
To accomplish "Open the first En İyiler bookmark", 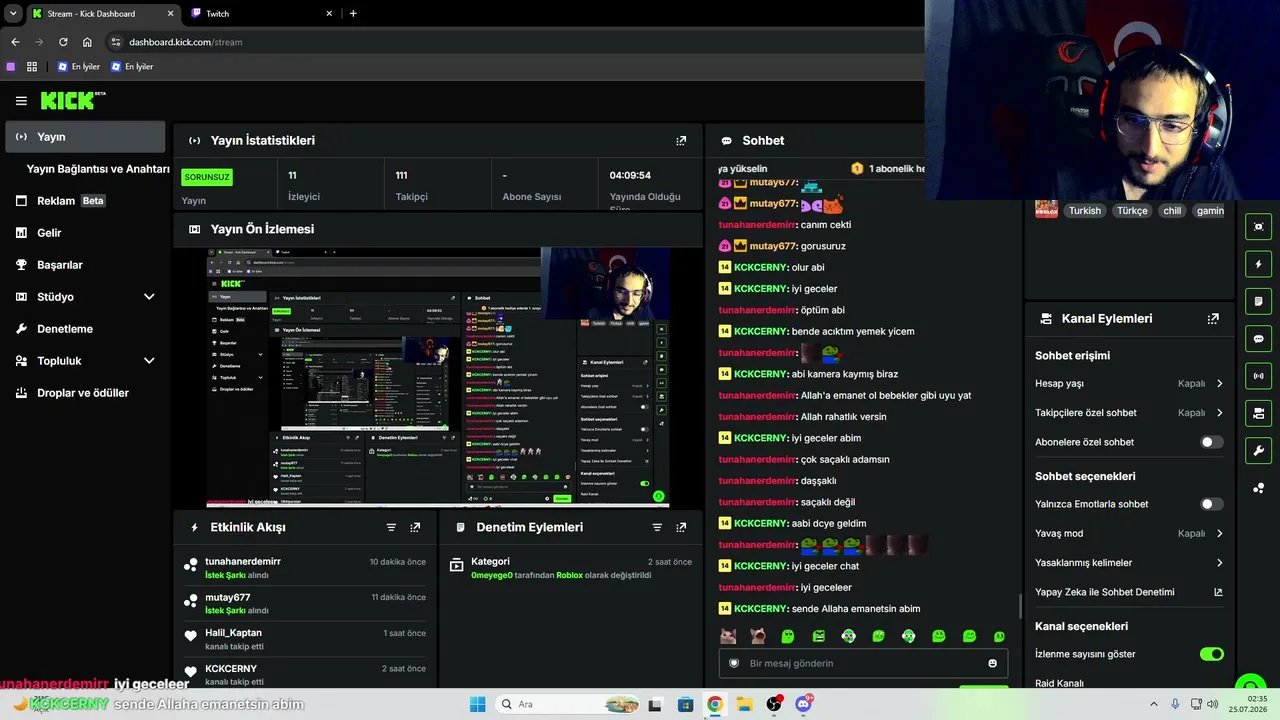I will pos(78,67).
